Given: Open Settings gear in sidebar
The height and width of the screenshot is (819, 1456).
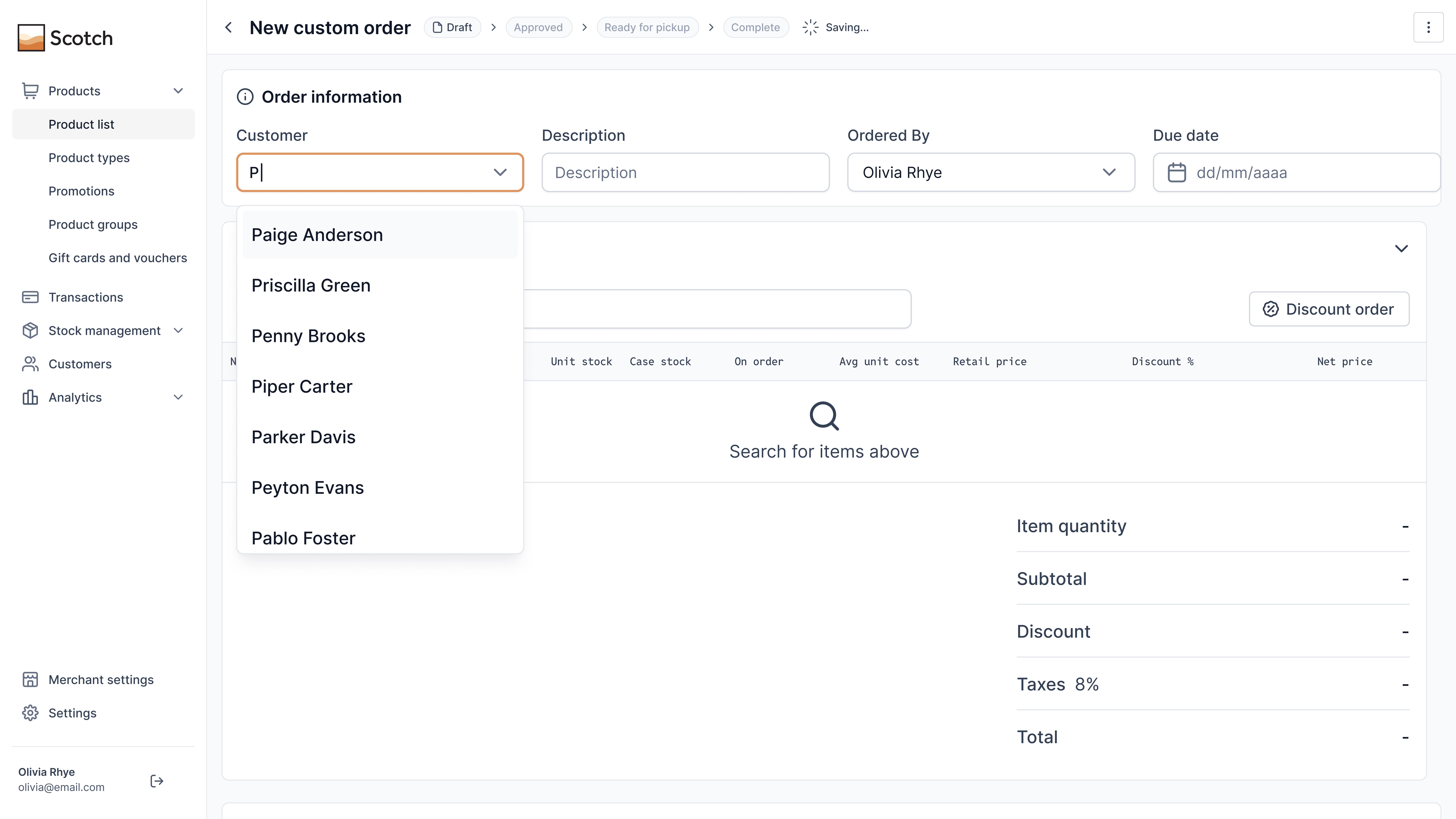Looking at the screenshot, I should point(72,713).
